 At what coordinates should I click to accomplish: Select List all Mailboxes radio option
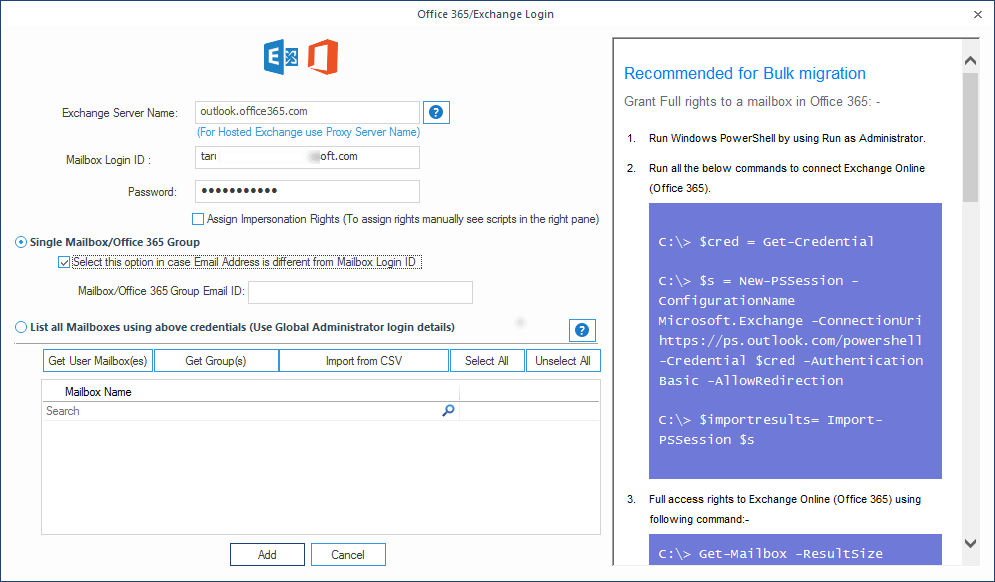point(21,327)
